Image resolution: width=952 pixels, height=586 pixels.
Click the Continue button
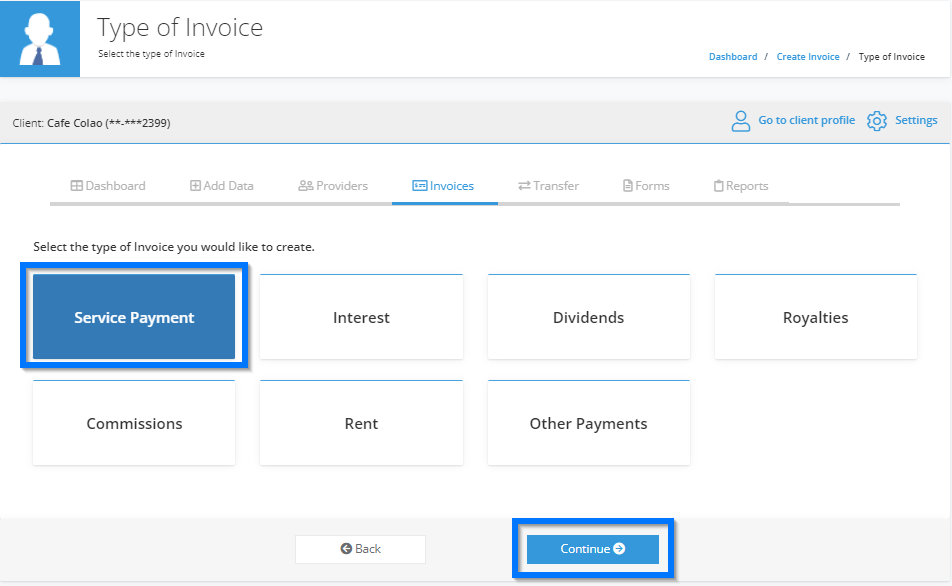[593, 549]
